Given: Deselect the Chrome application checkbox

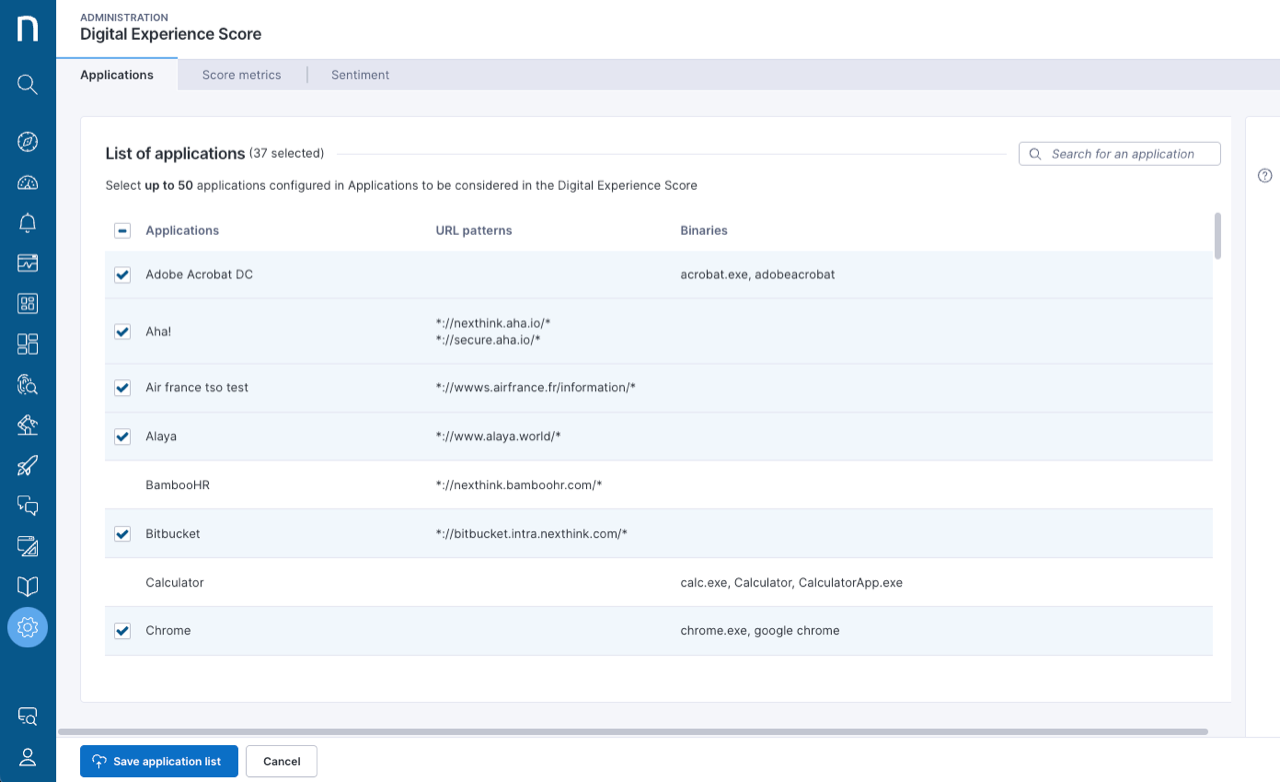Looking at the screenshot, I should pyautogui.click(x=122, y=631).
